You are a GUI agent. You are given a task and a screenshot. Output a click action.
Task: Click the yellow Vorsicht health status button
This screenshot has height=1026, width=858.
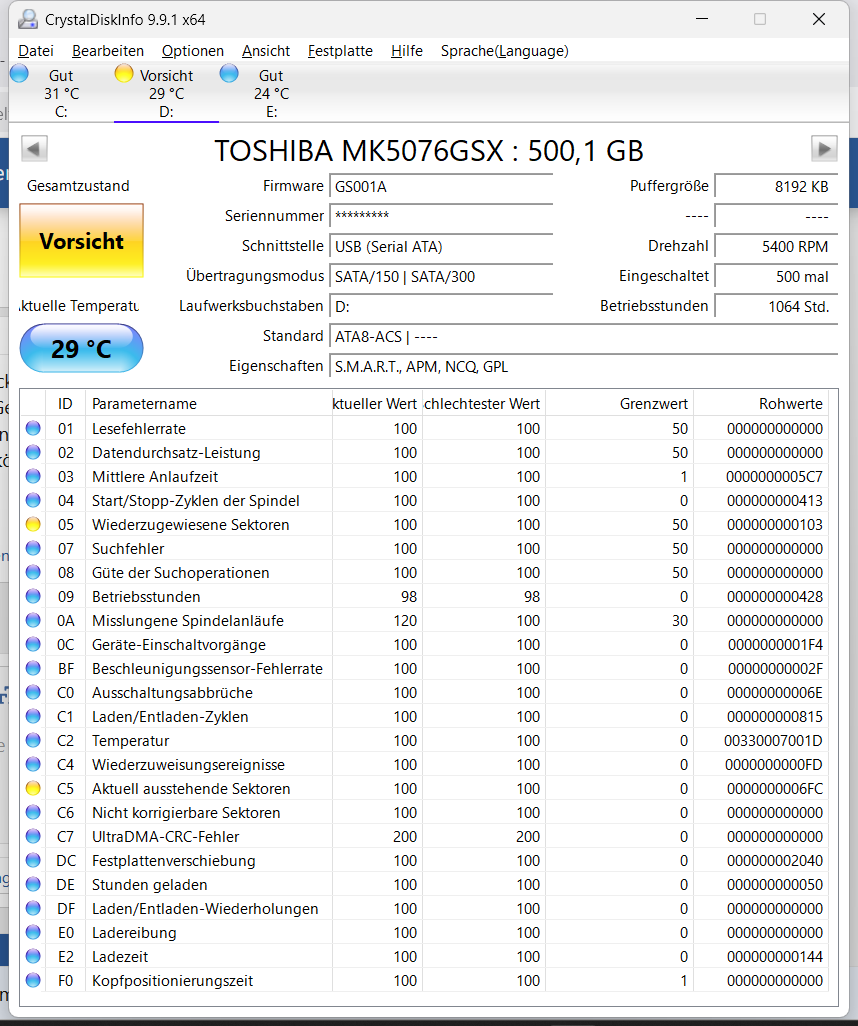click(82, 241)
